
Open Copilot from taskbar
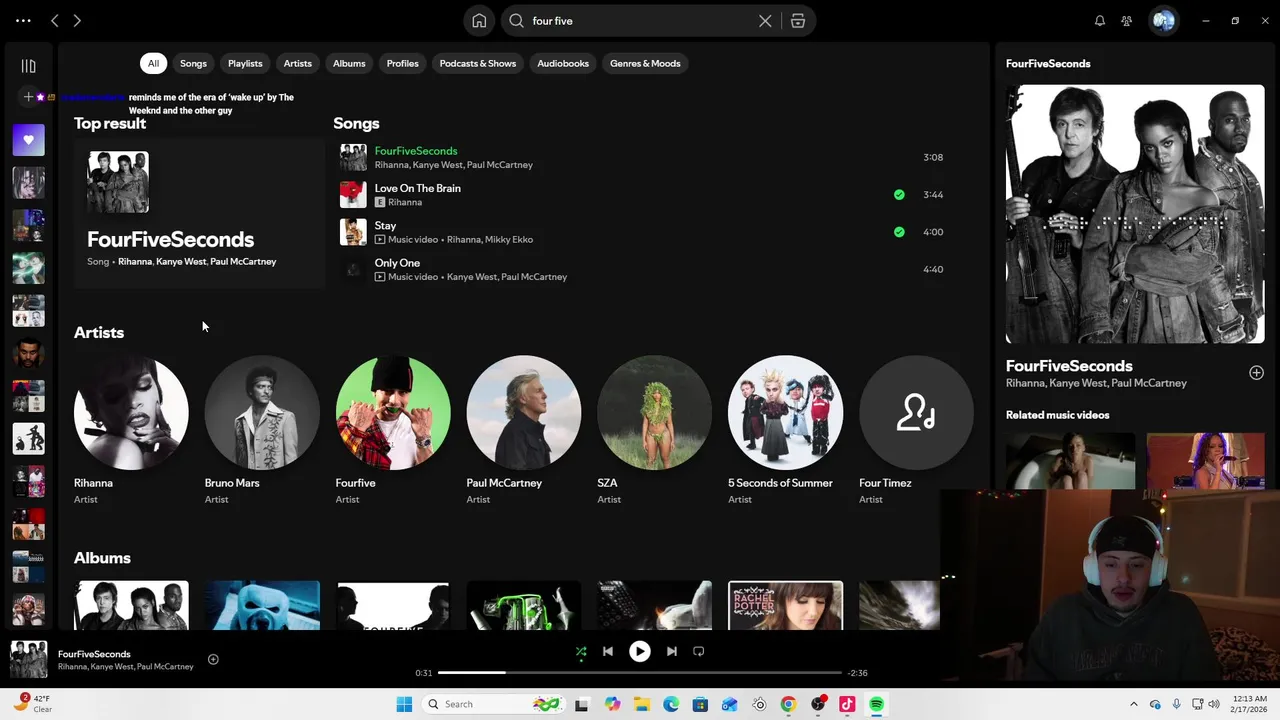pyautogui.click(x=612, y=704)
